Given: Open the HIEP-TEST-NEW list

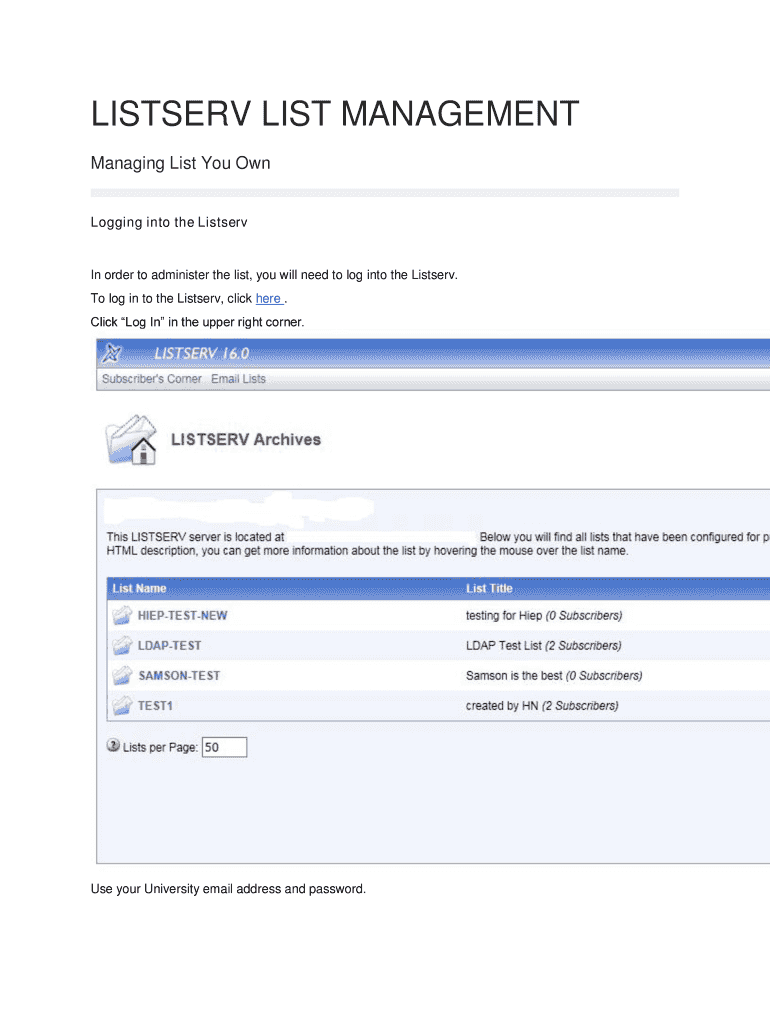Looking at the screenshot, I should pos(182,615).
